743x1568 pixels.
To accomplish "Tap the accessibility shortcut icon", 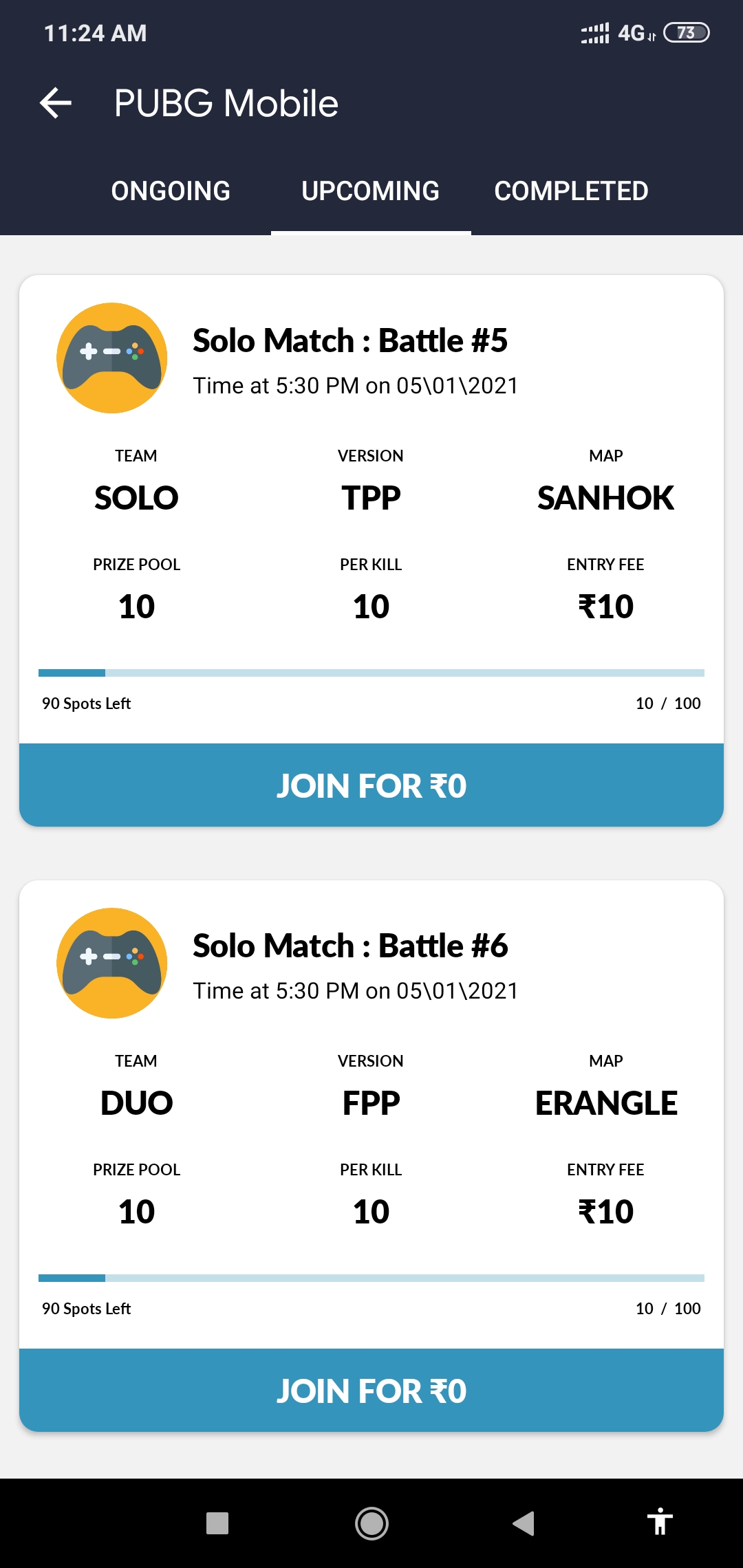I will (x=660, y=1523).
